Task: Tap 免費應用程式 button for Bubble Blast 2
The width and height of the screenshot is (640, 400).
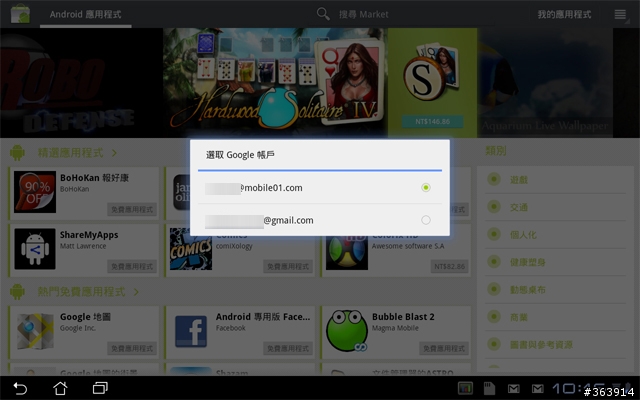Action: pyautogui.click(x=444, y=349)
